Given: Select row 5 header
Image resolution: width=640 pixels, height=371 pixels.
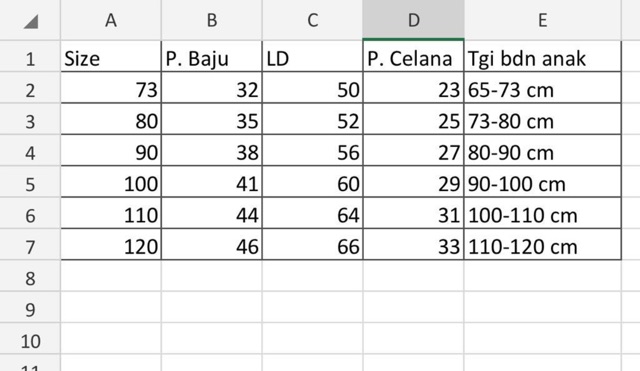Looking at the screenshot, I should tap(30, 182).
